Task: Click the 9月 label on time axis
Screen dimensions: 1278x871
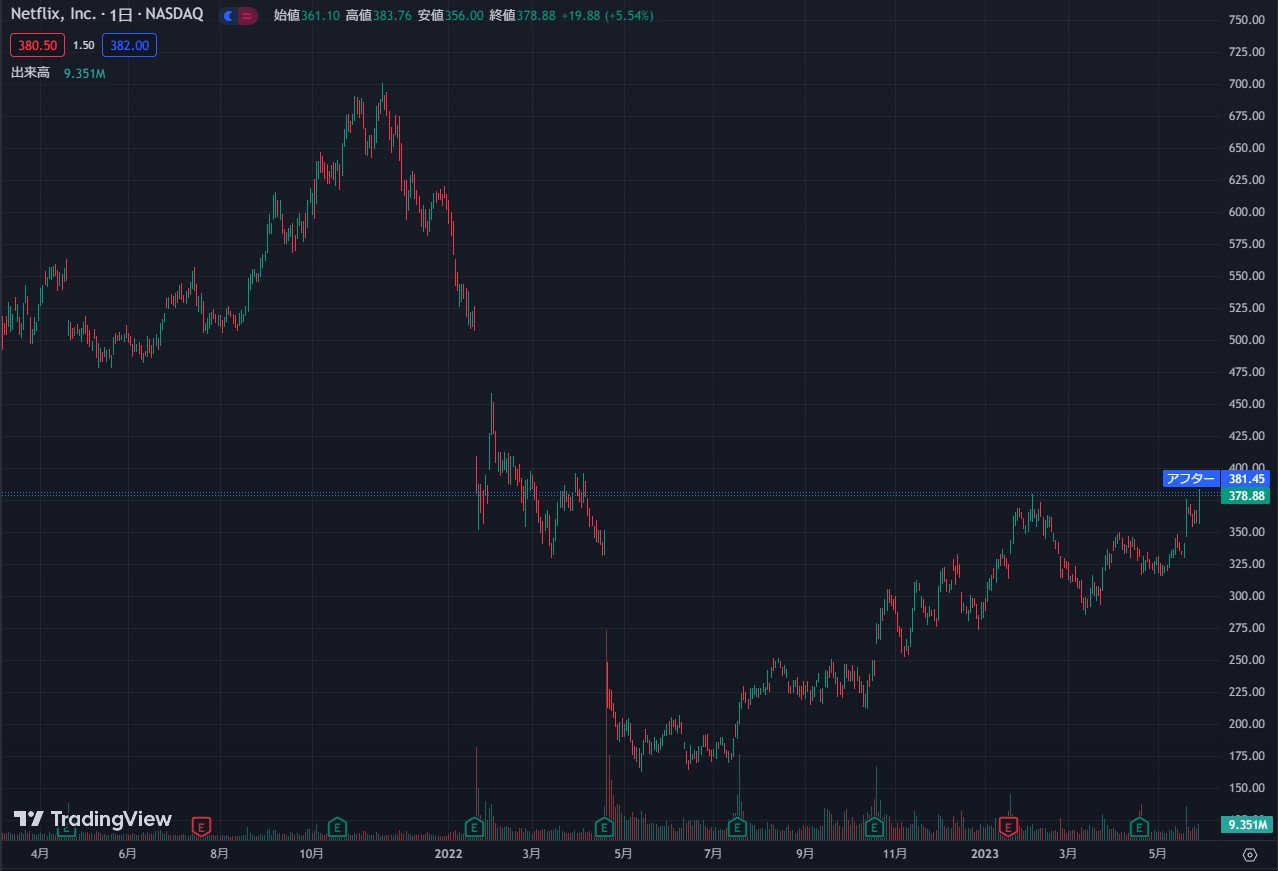Action: 805,854
